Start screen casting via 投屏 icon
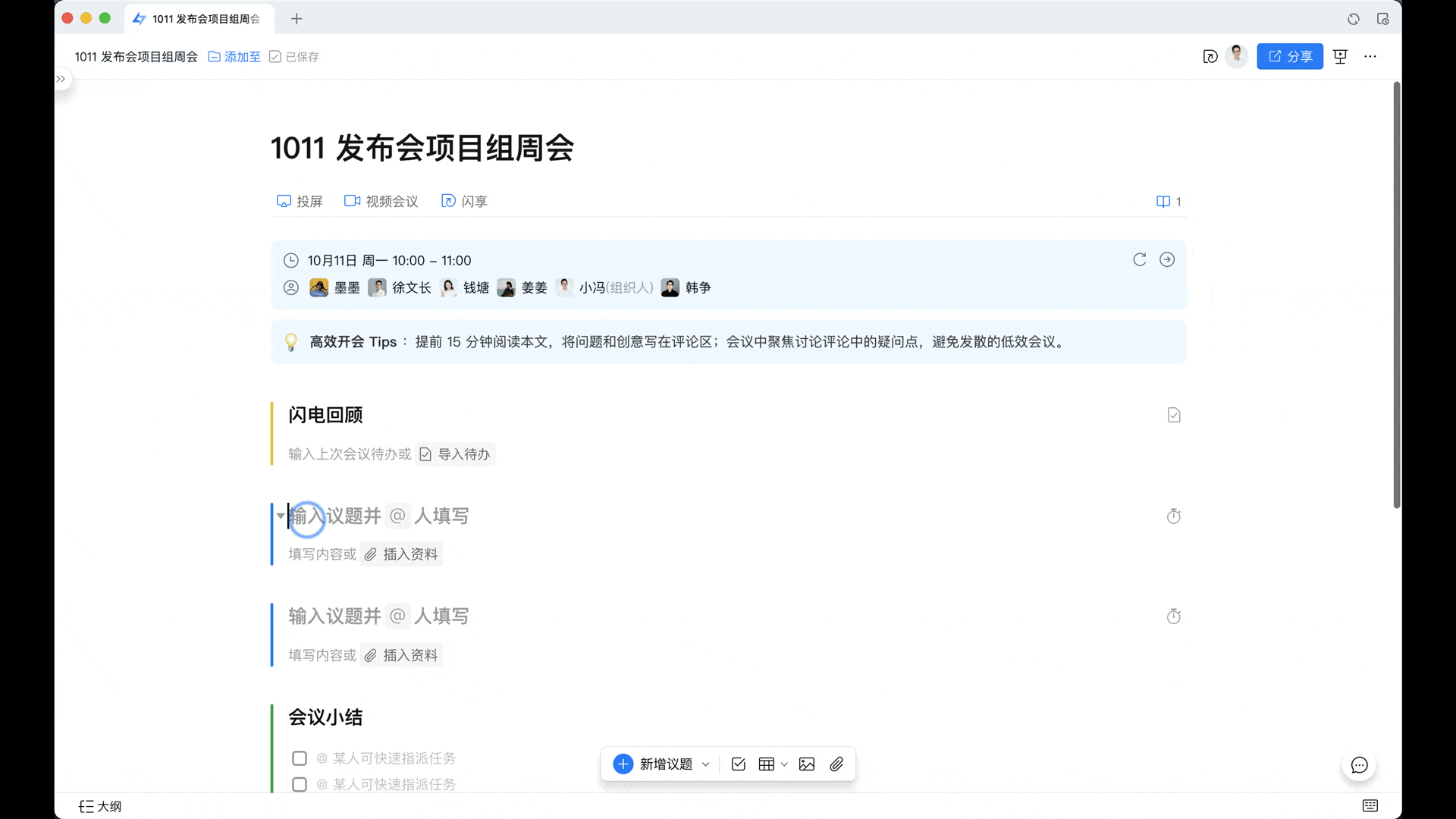This screenshot has width=1456, height=819. (x=284, y=201)
